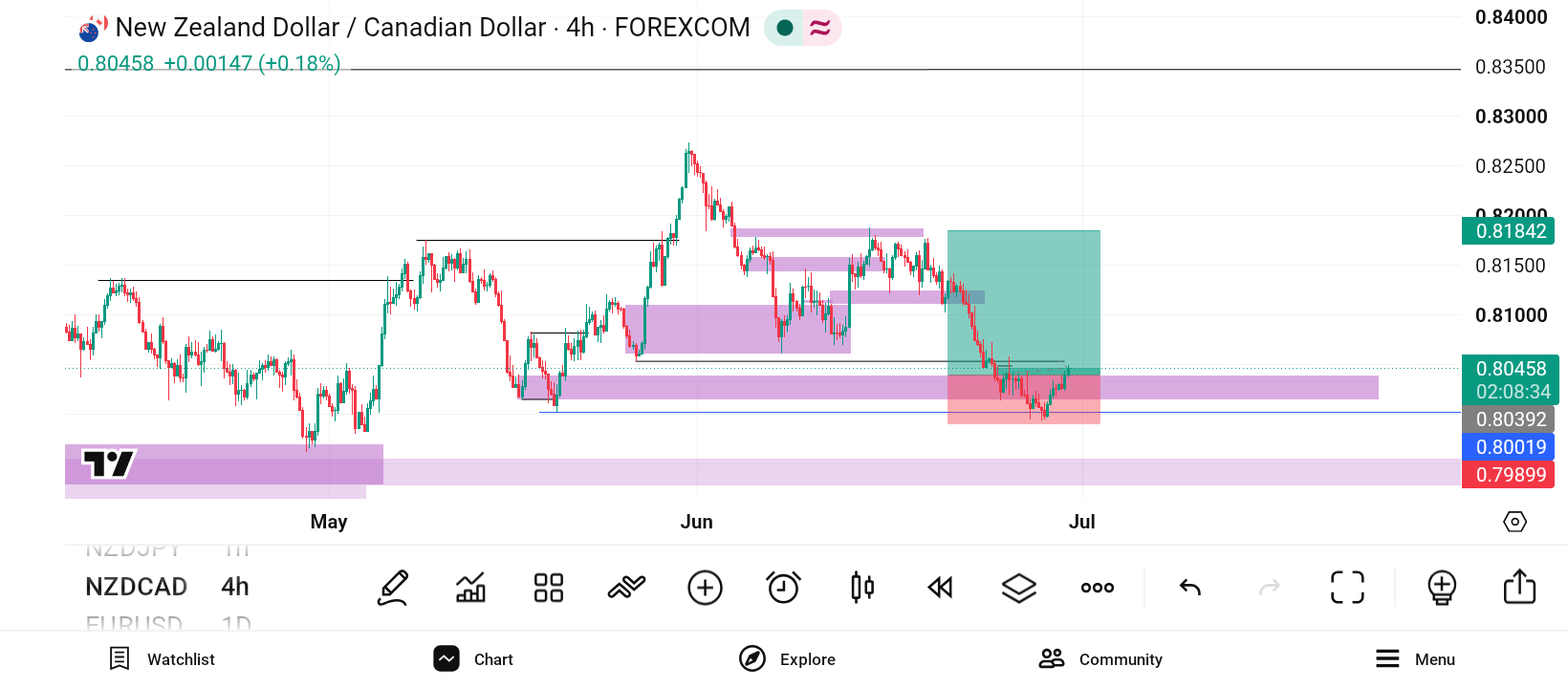Open the Menu button
The image size is (1568, 688).
pyautogui.click(x=1415, y=659)
